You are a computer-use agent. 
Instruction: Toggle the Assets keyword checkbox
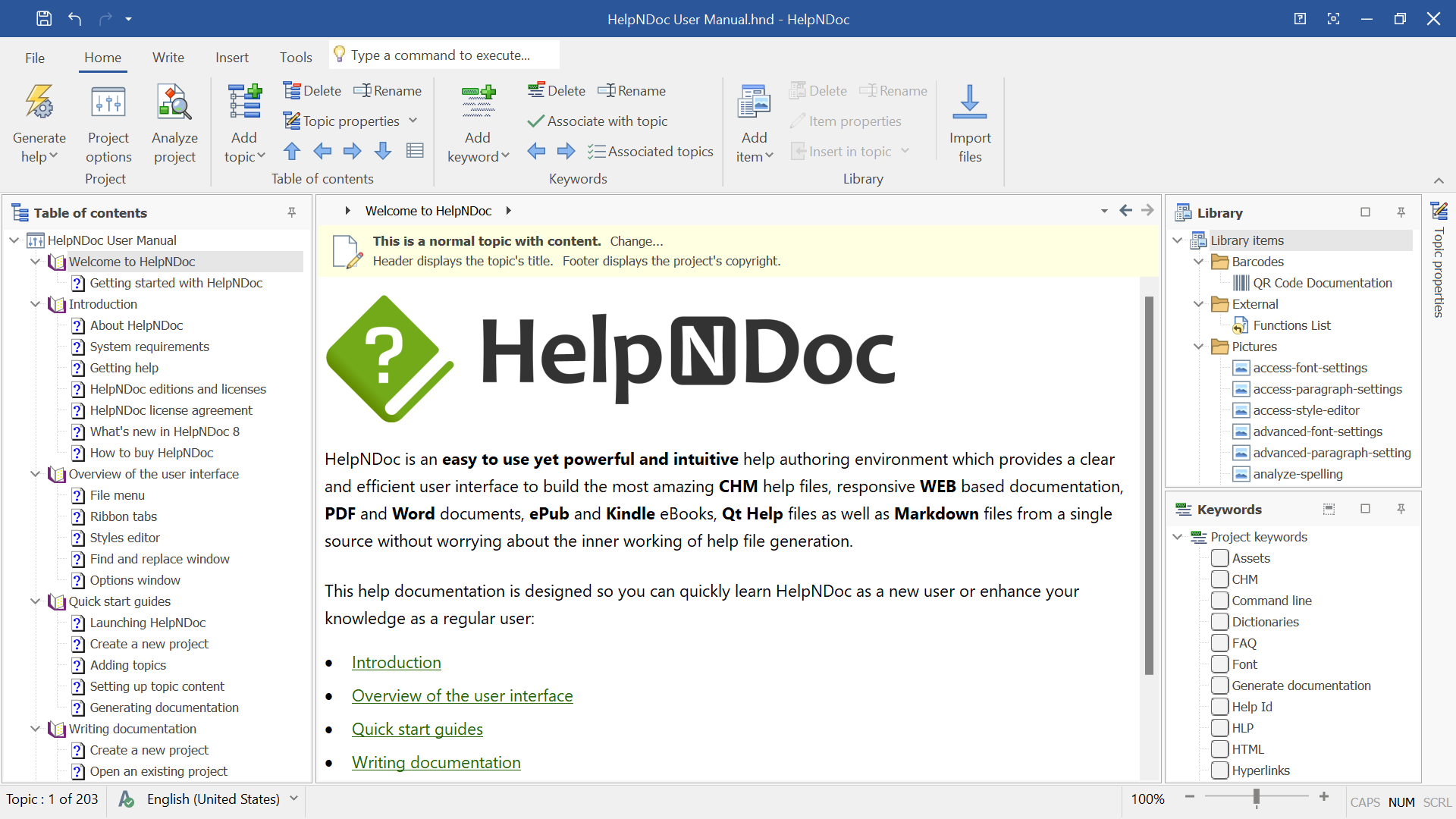click(1219, 558)
